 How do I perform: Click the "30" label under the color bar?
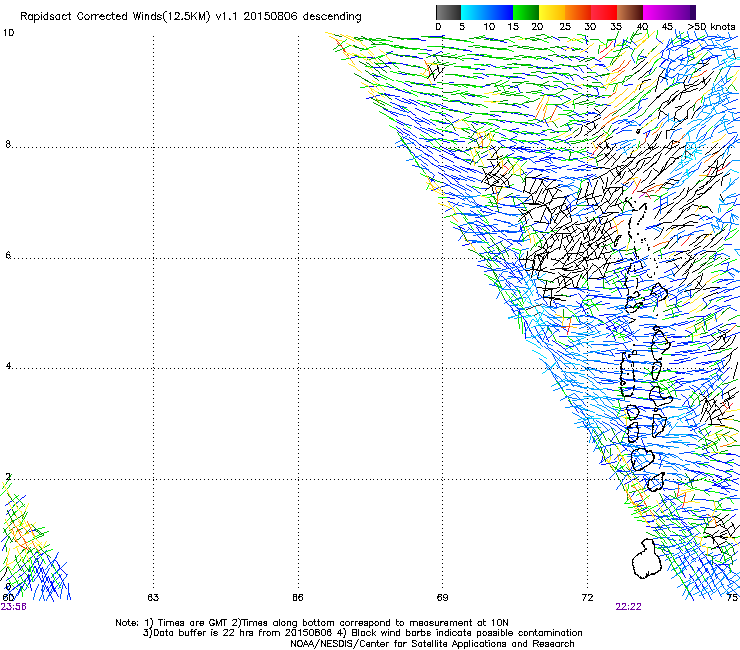[590, 27]
